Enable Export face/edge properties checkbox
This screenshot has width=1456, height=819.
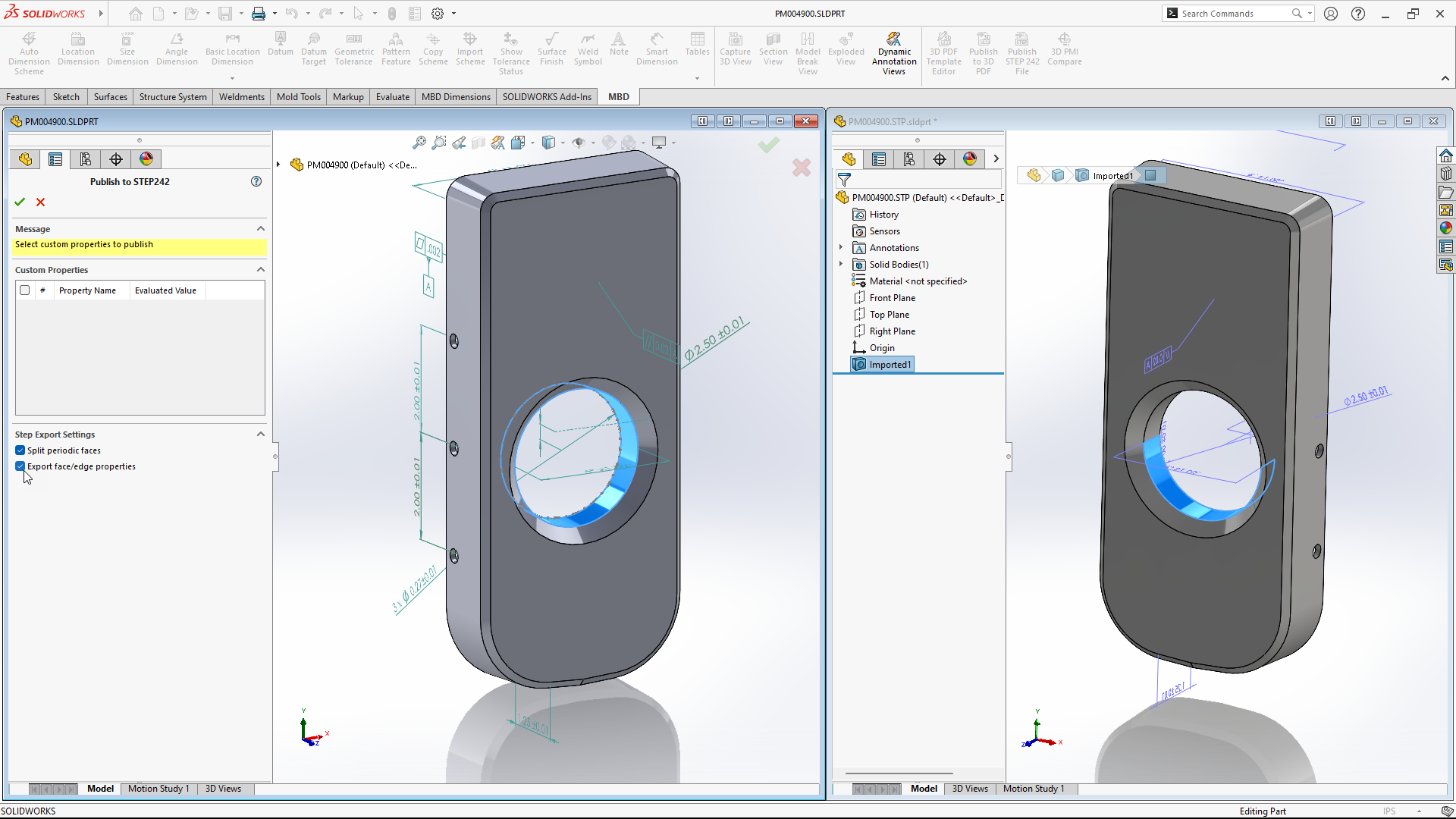point(20,466)
